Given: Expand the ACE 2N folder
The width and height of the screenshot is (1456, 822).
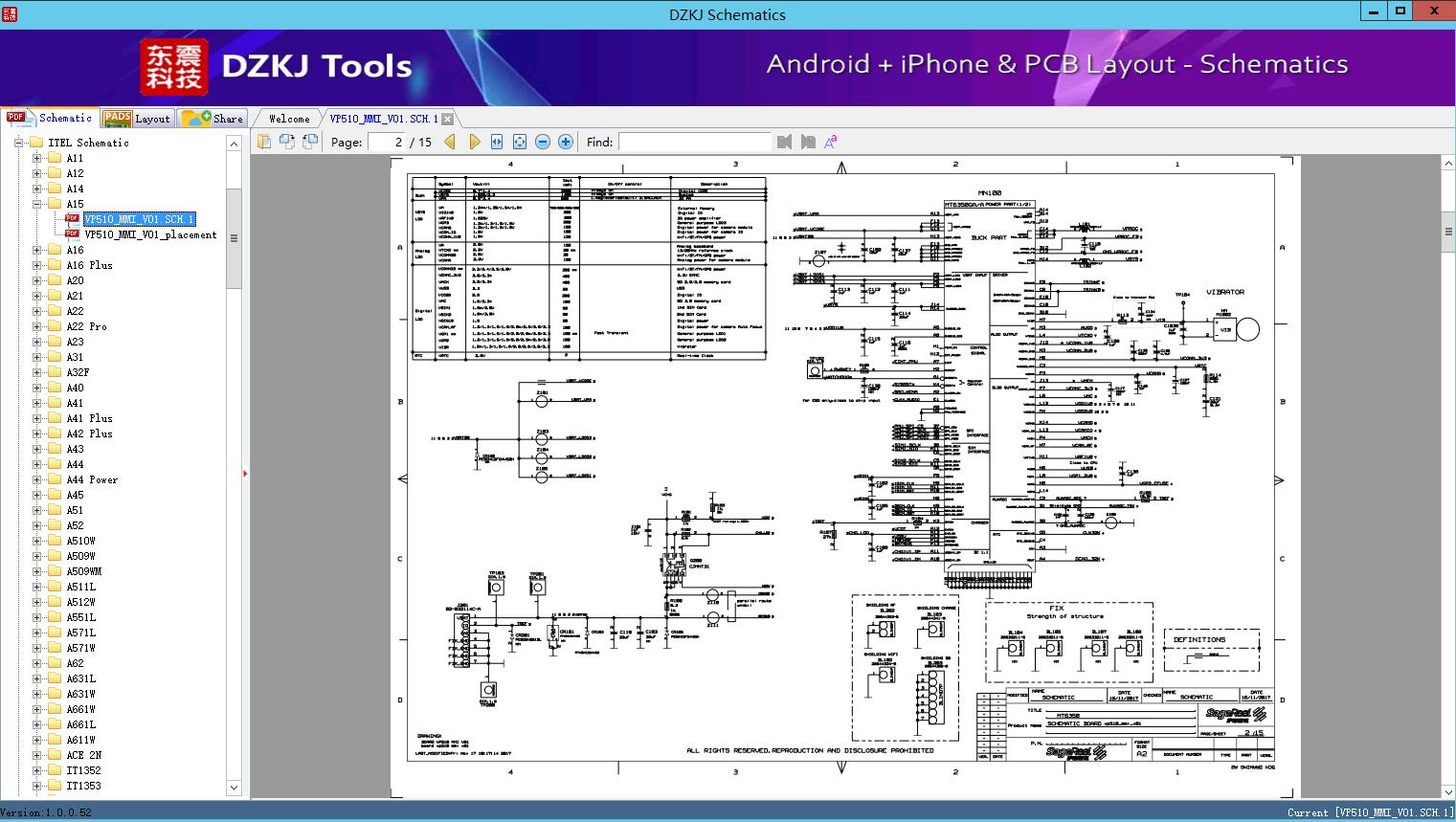Looking at the screenshot, I should point(37,755).
